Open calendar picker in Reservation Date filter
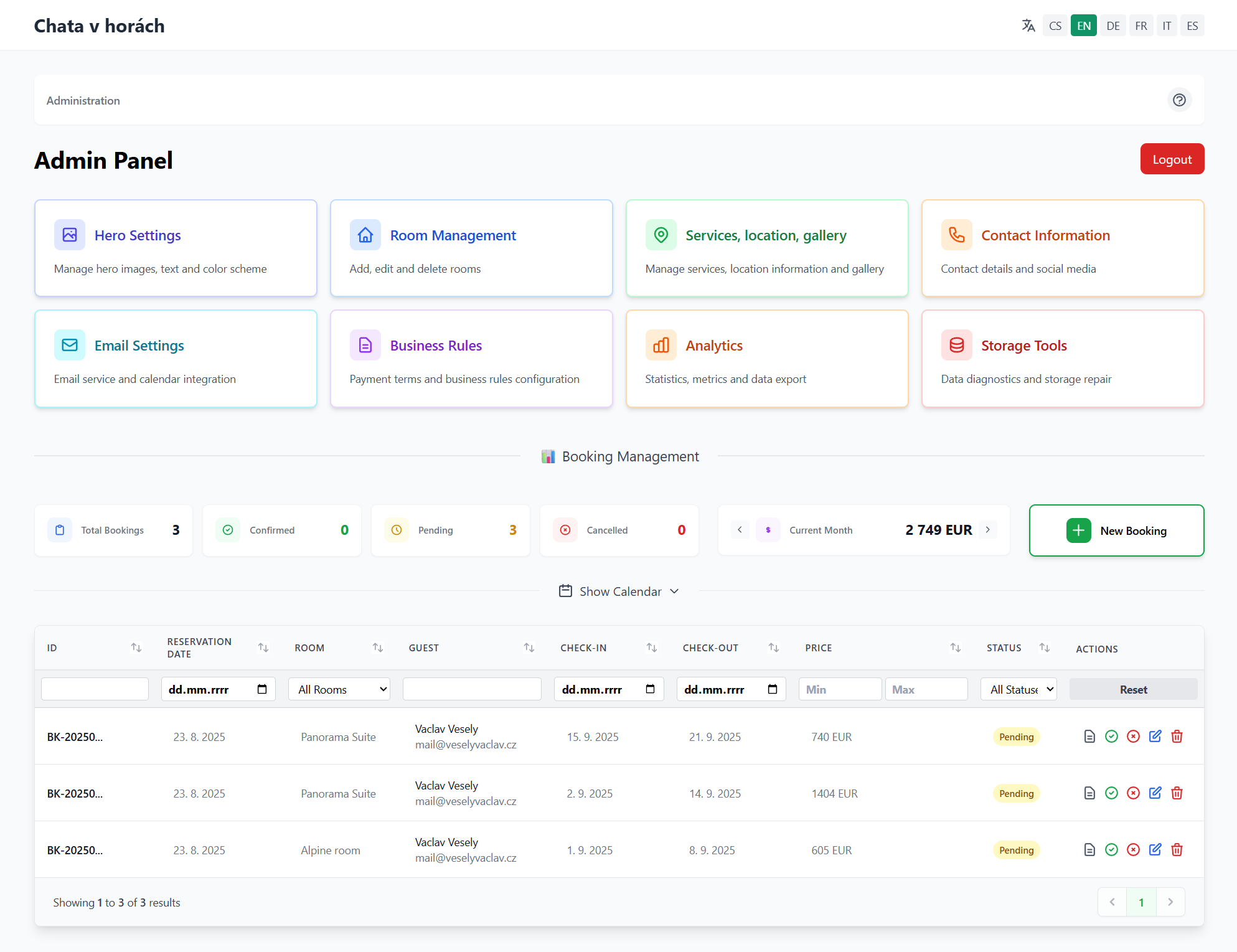The image size is (1237, 952). click(x=262, y=689)
